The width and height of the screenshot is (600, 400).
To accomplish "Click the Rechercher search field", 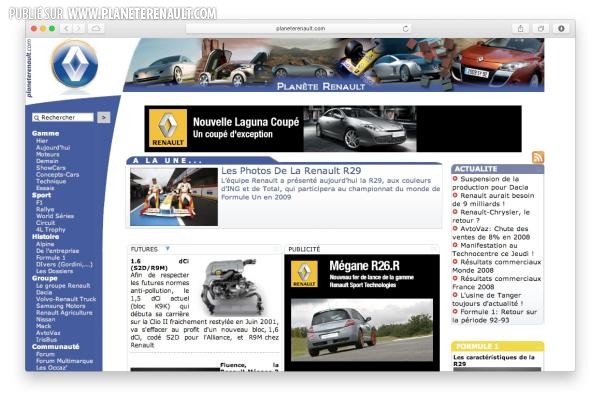I will click(x=63, y=117).
